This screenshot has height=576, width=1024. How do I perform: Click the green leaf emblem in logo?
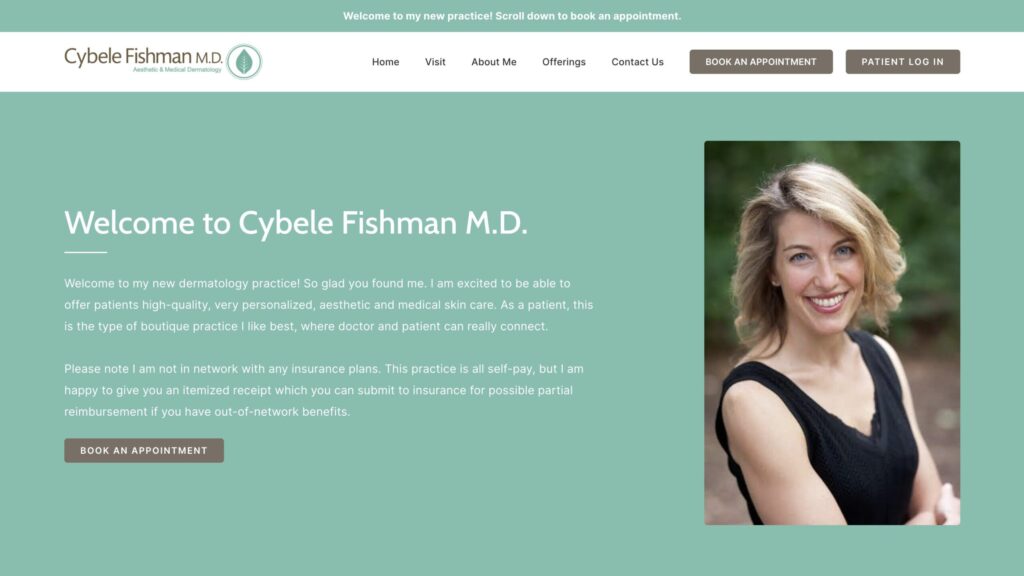(244, 61)
